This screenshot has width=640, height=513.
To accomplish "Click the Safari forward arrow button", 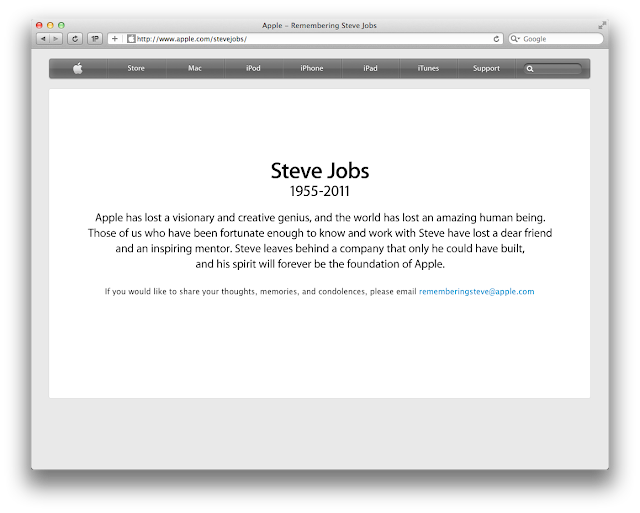I will coord(56,39).
